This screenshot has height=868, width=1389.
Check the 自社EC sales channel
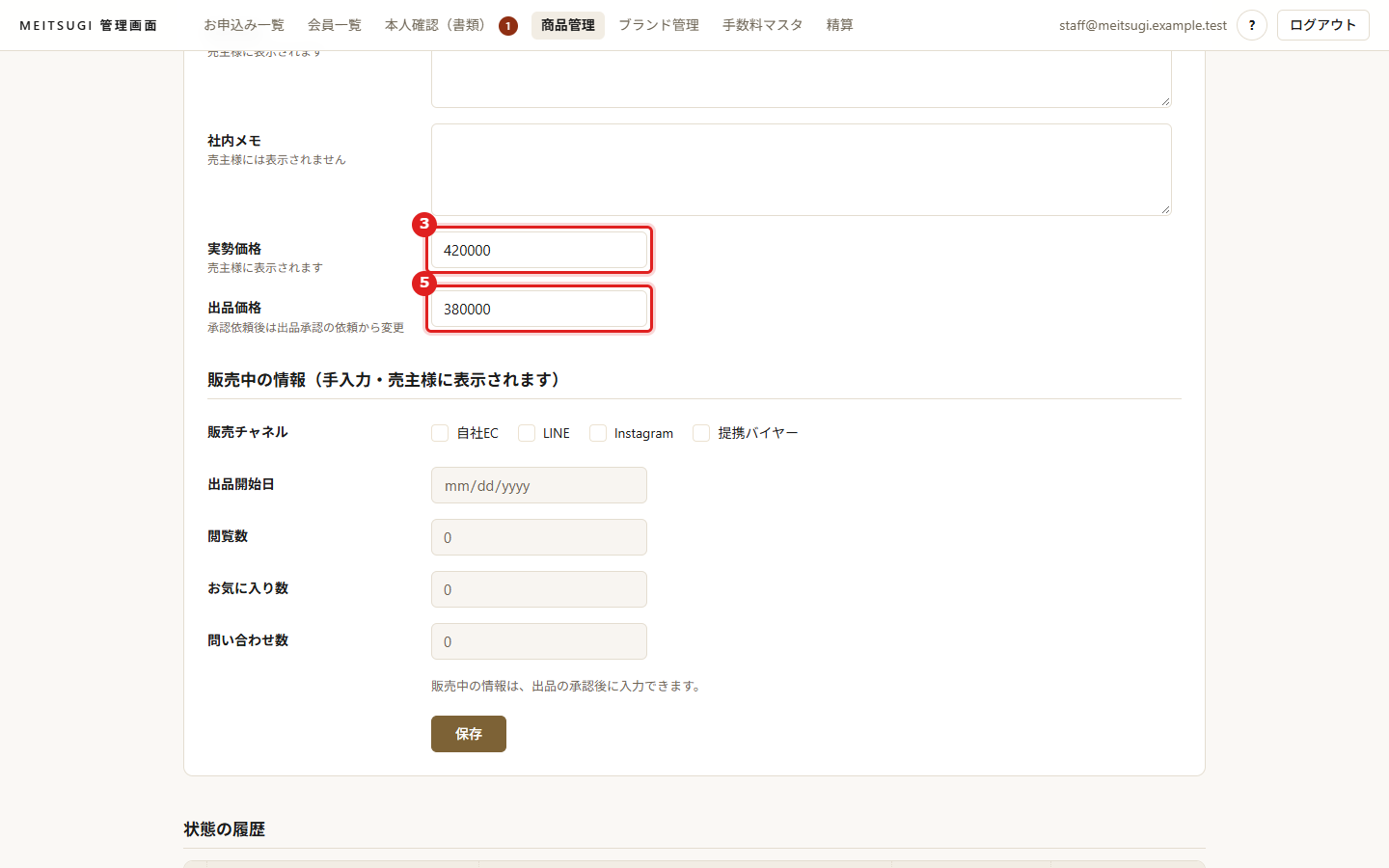(440, 433)
